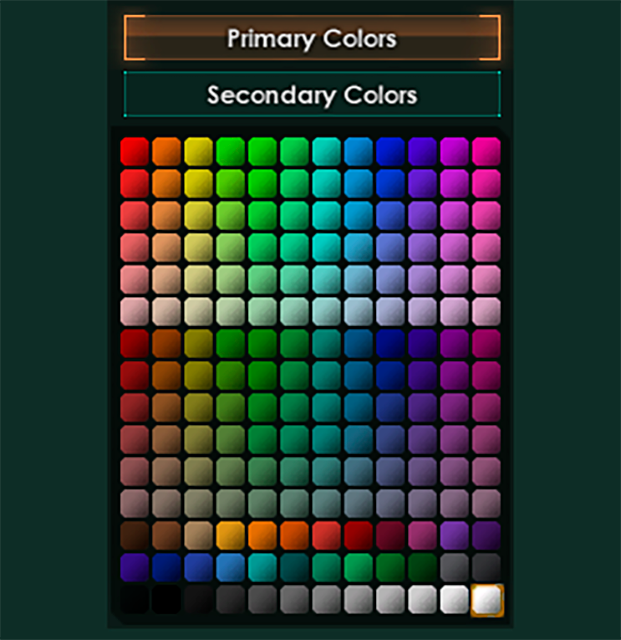
Task: Select the bright teal swatch in the second-to-last row
Action: coord(263,567)
